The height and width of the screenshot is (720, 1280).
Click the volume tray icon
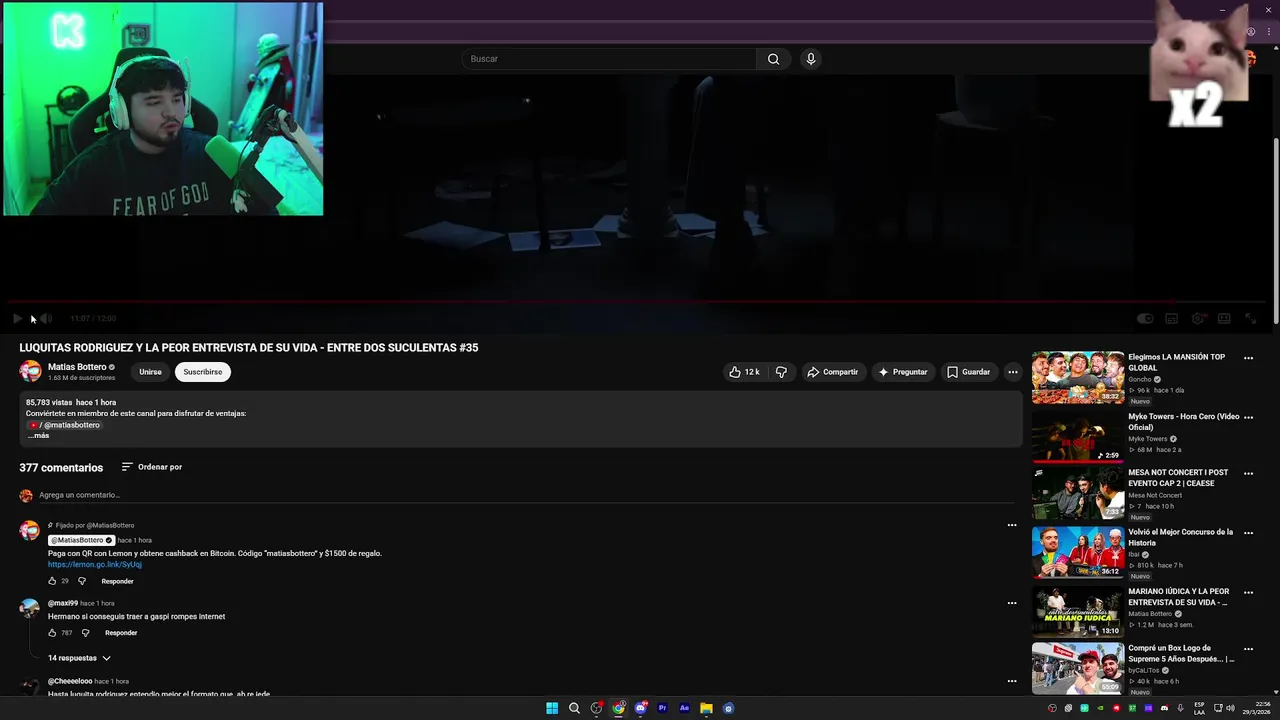[x=1231, y=708]
